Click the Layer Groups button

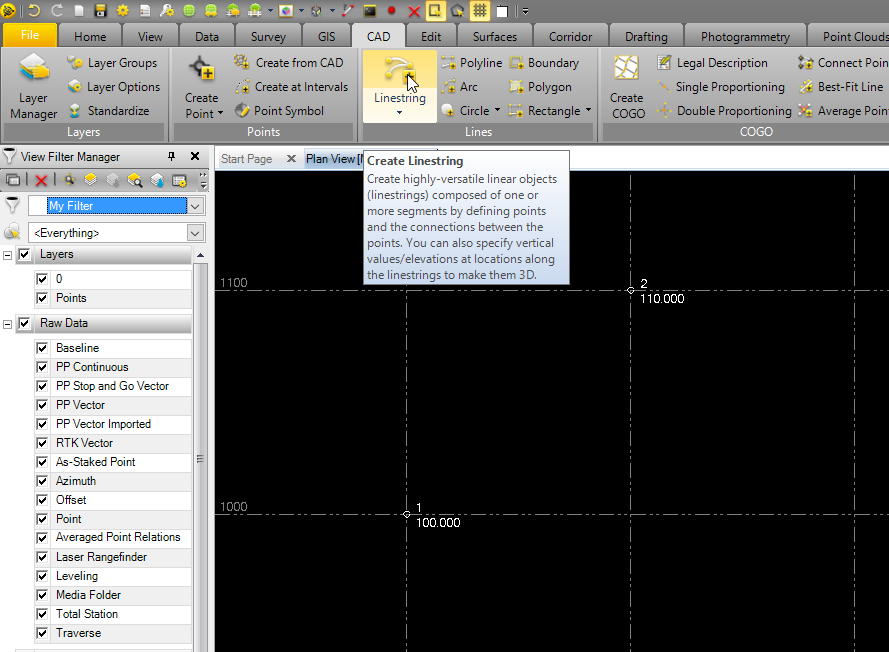(x=111, y=63)
